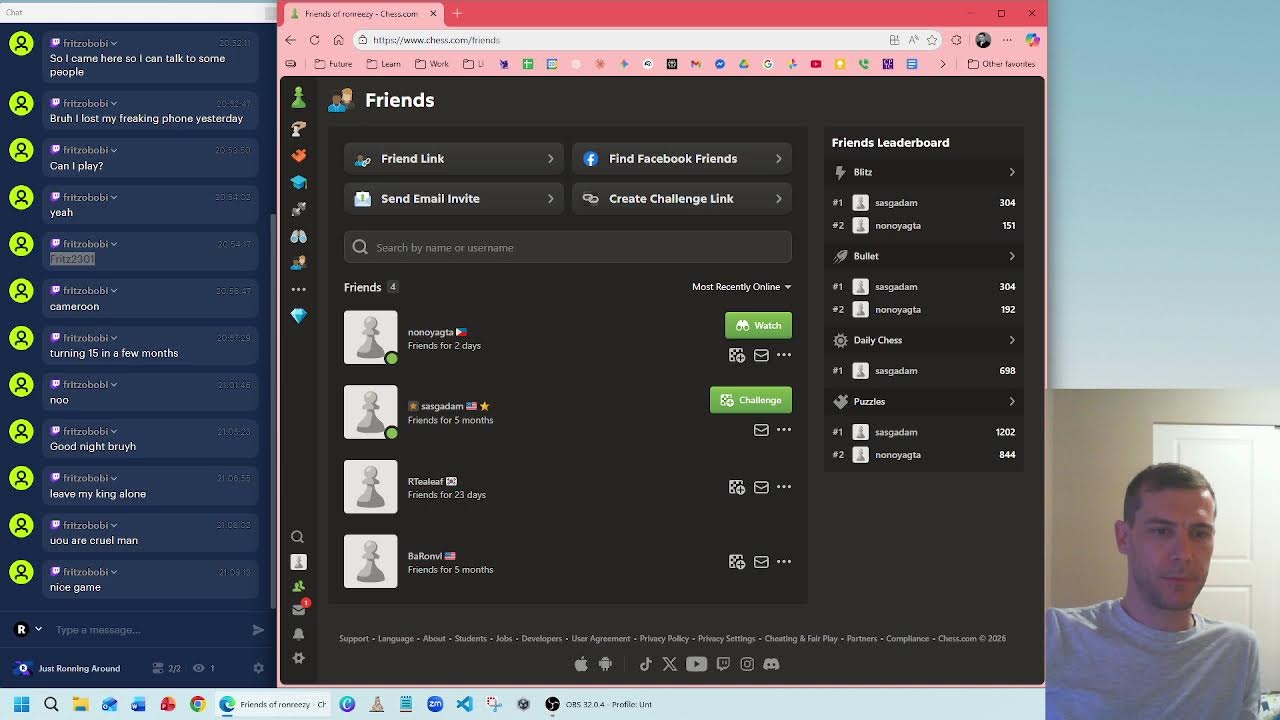Visit Chess.com YouTube channel icon in footer

(696, 664)
